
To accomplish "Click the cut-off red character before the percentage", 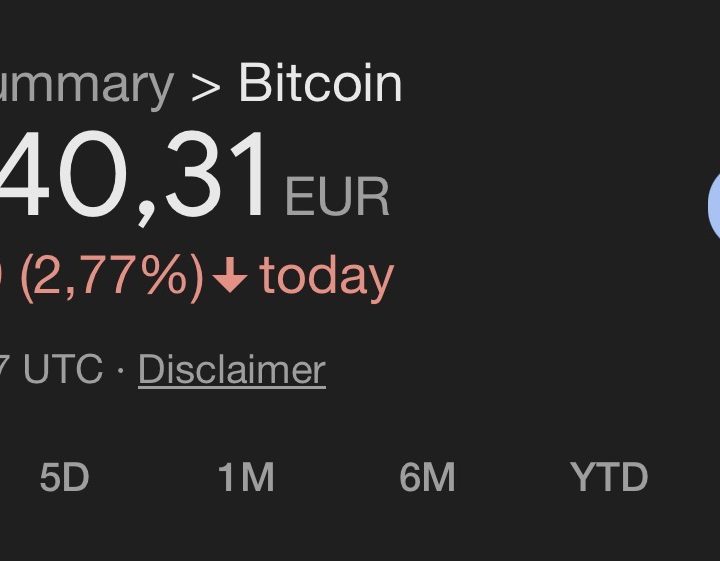I will pyautogui.click(x=3, y=277).
